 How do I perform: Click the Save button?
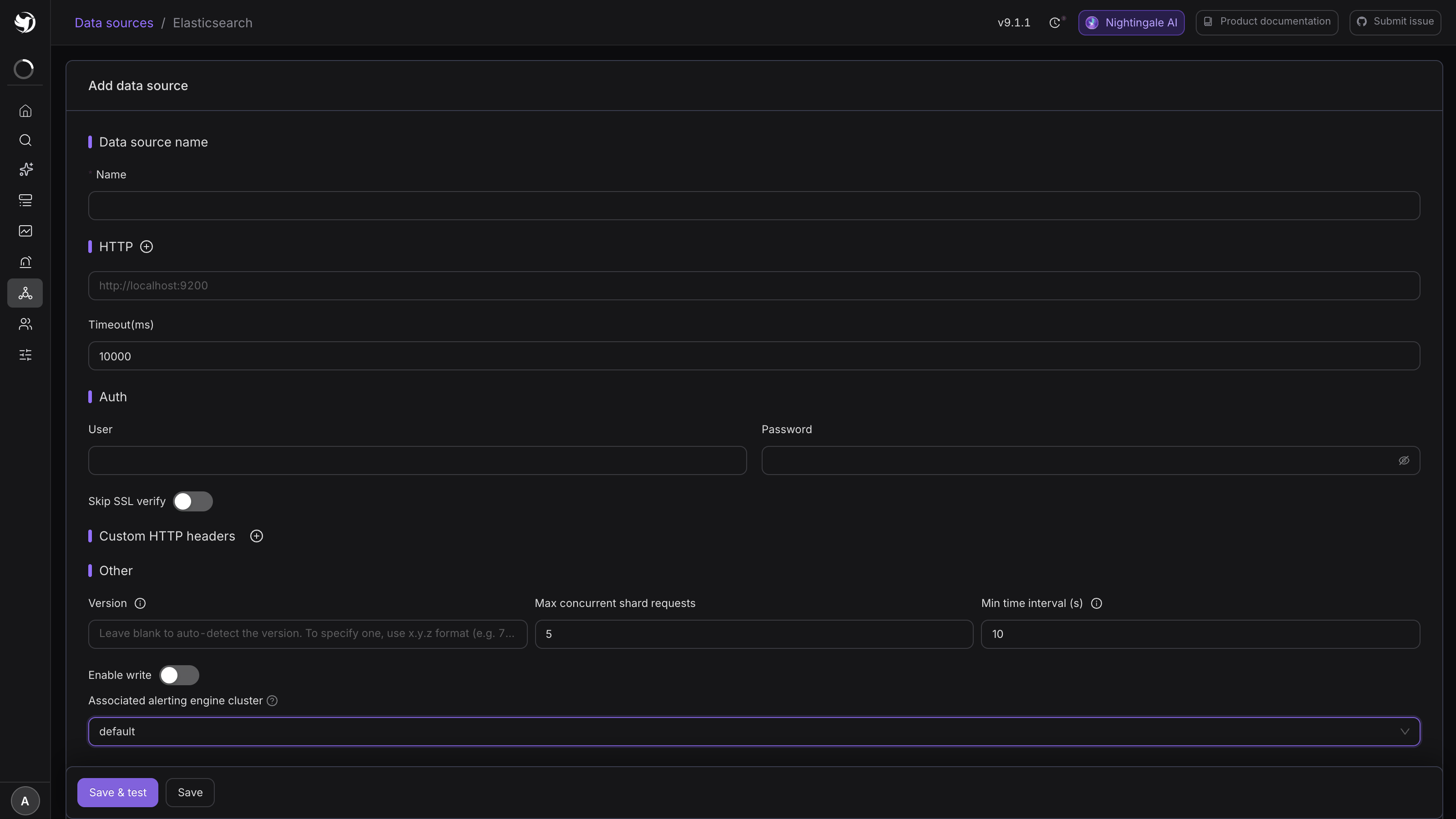(x=190, y=793)
